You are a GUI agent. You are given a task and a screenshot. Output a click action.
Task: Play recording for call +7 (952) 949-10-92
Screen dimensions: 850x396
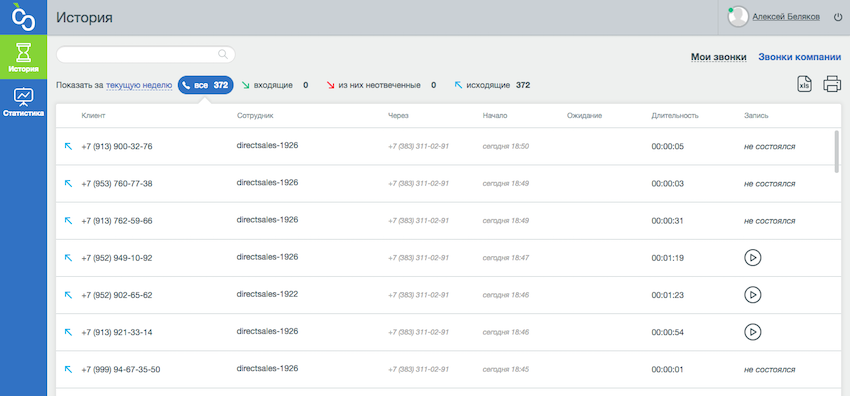752,258
